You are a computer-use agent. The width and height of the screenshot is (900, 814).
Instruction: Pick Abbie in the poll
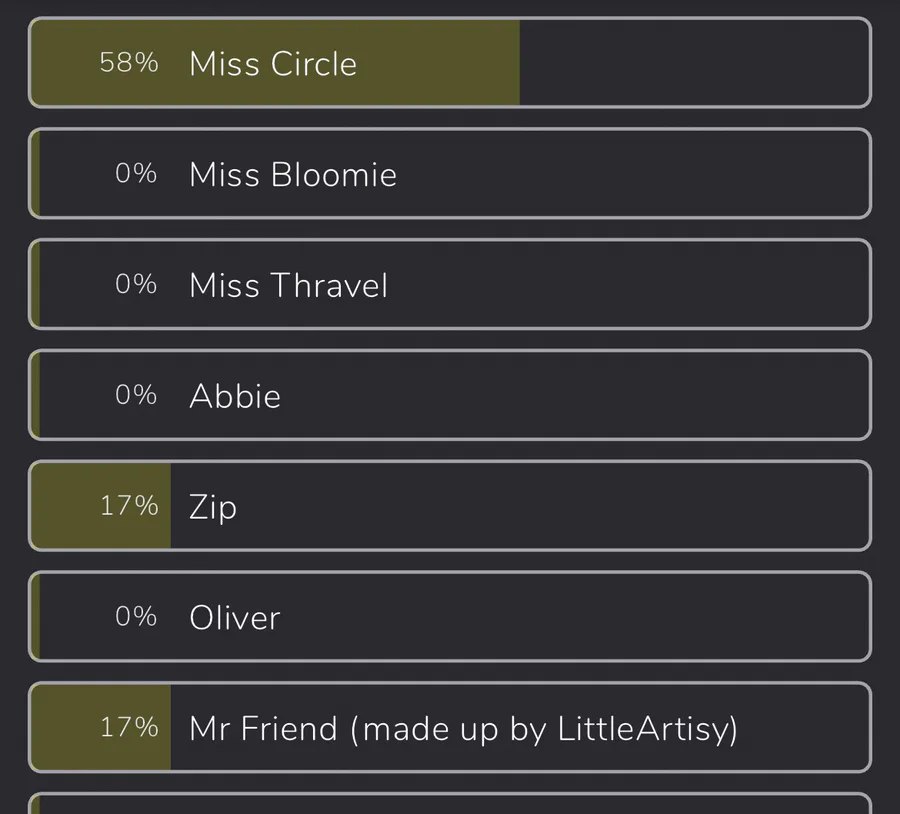pyautogui.click(x=450, y=395)
